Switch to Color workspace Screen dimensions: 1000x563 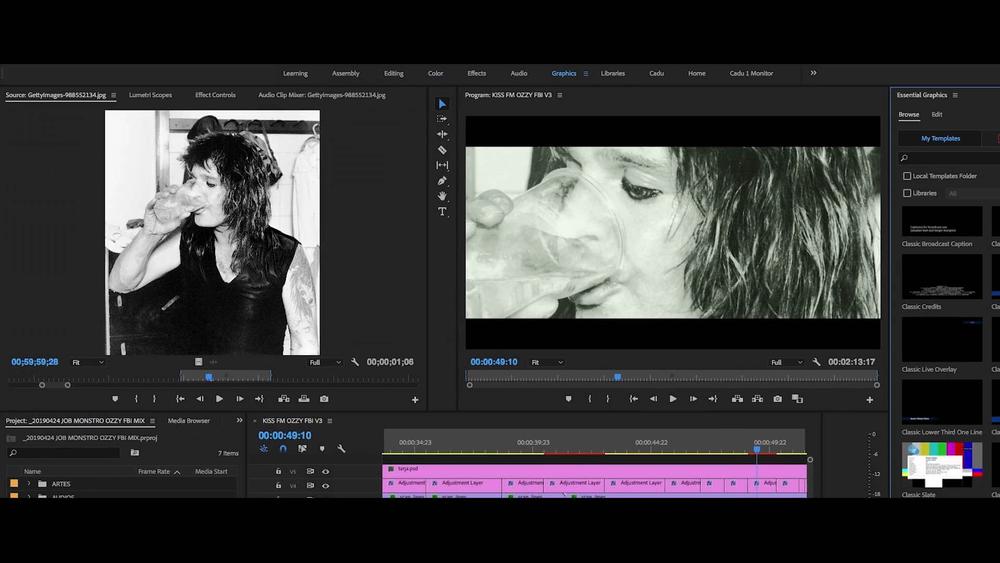pos(436,73)
